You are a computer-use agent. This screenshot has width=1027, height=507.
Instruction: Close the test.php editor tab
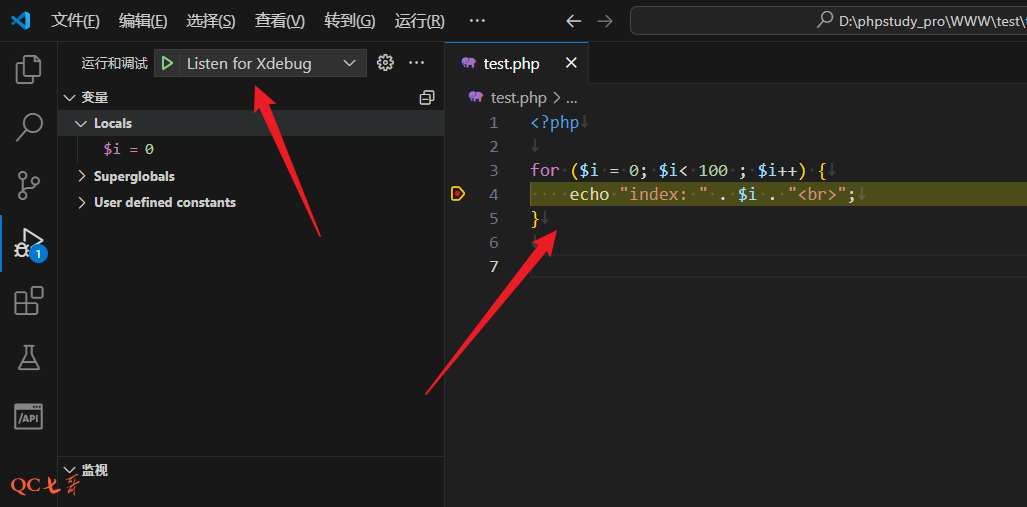(571, 63)
